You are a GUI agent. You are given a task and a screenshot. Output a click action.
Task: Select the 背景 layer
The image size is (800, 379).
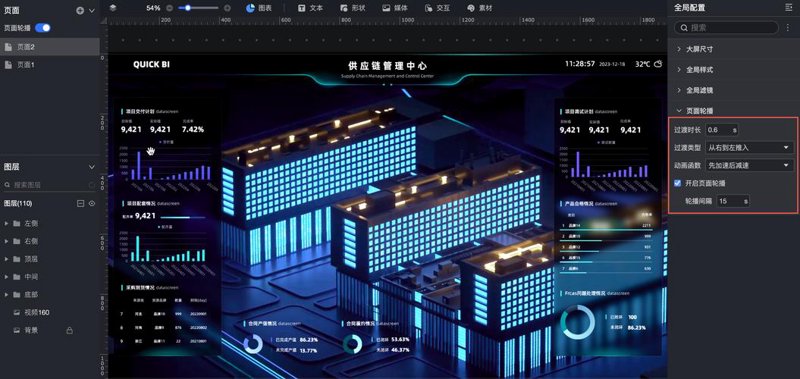(49, 330)
